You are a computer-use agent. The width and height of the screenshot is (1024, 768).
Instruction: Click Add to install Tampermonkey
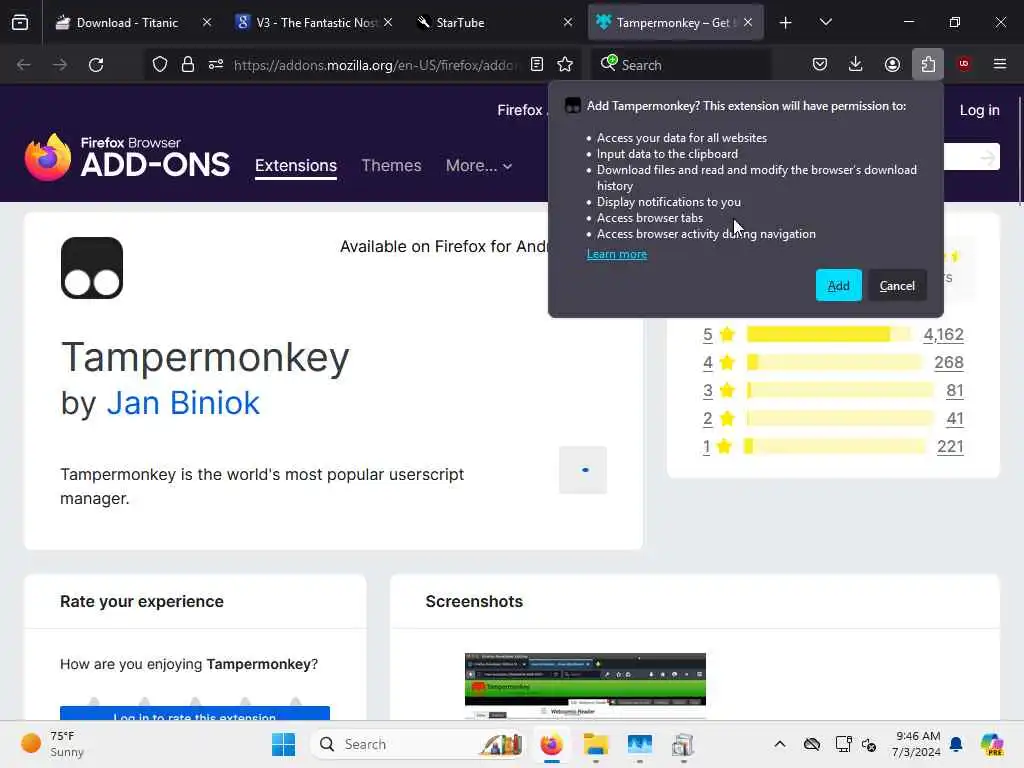tap(839, 285)
